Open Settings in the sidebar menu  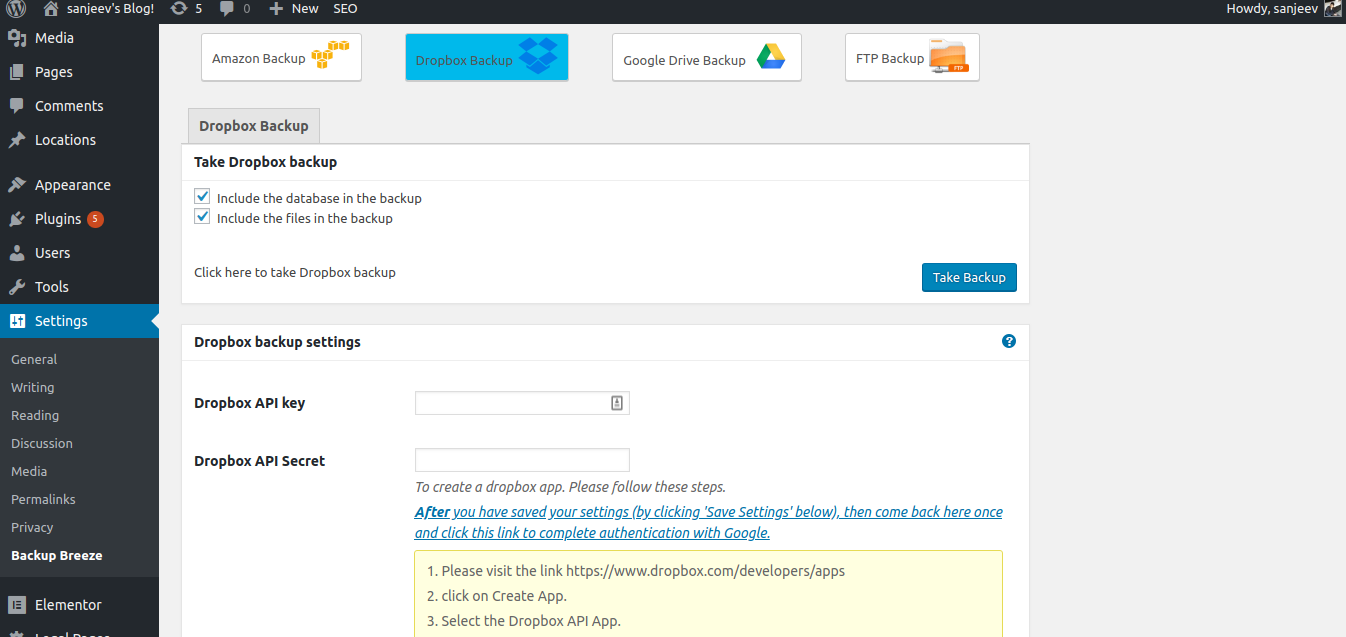[61, 321]
